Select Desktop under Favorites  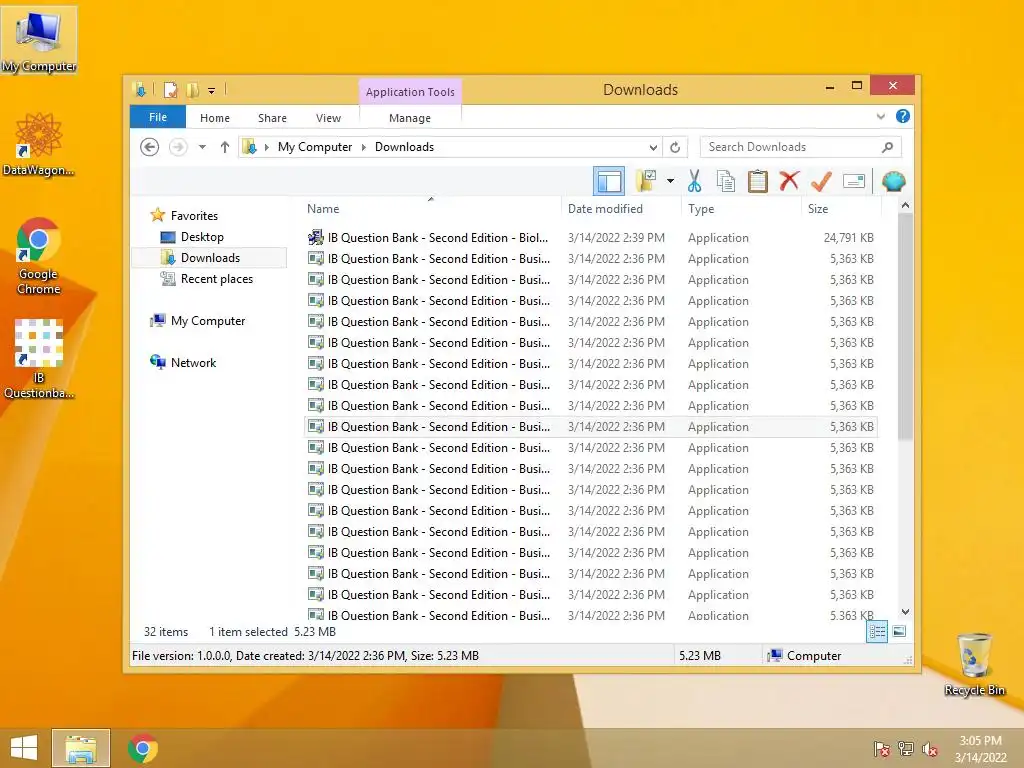[x=202, y=237]
